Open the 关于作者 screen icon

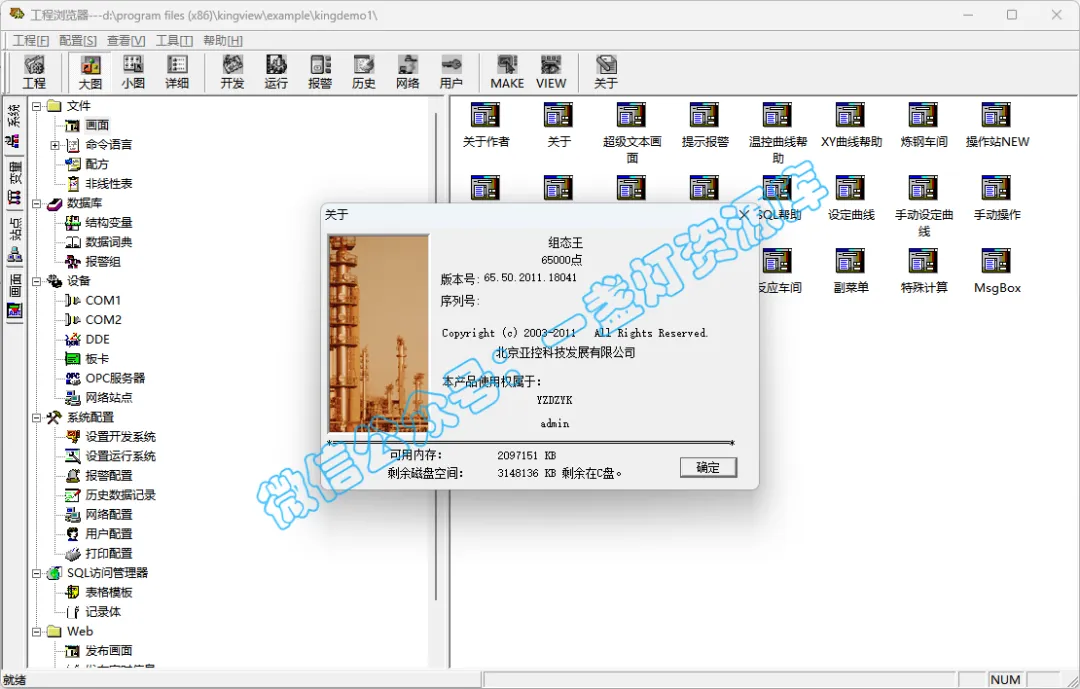pyautogui.click(x=486, y=125)
